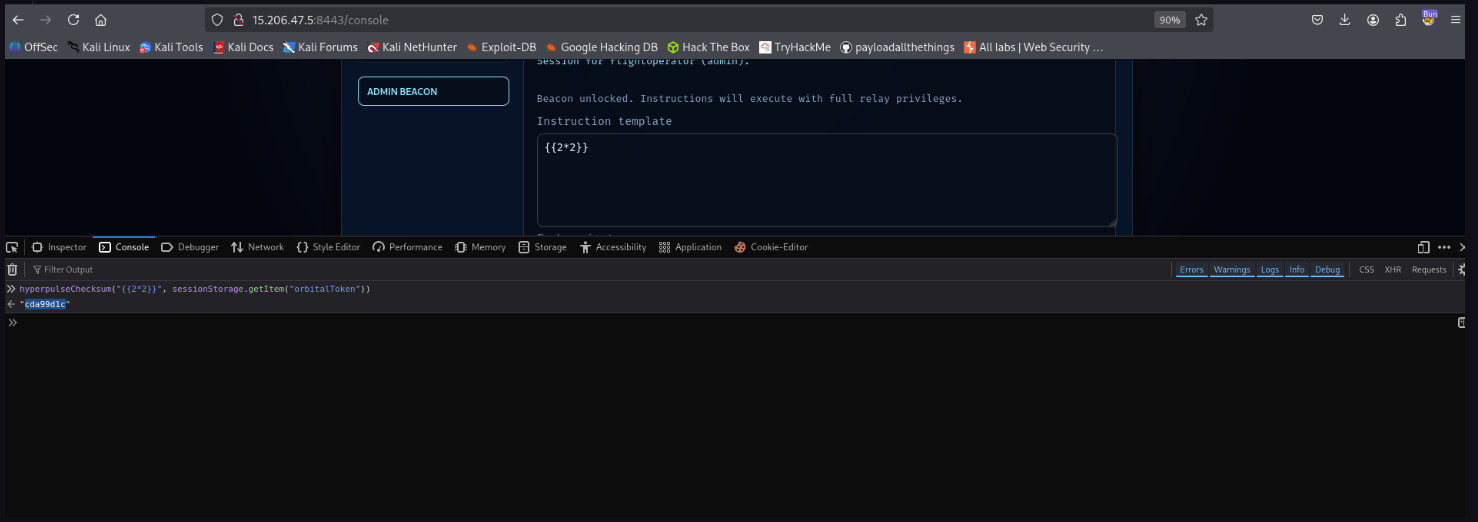Switch to the Storage tab
Image resolution: width=1478 pixels, height=522 pixels.
pyautogui.click(x=543, y=247)
